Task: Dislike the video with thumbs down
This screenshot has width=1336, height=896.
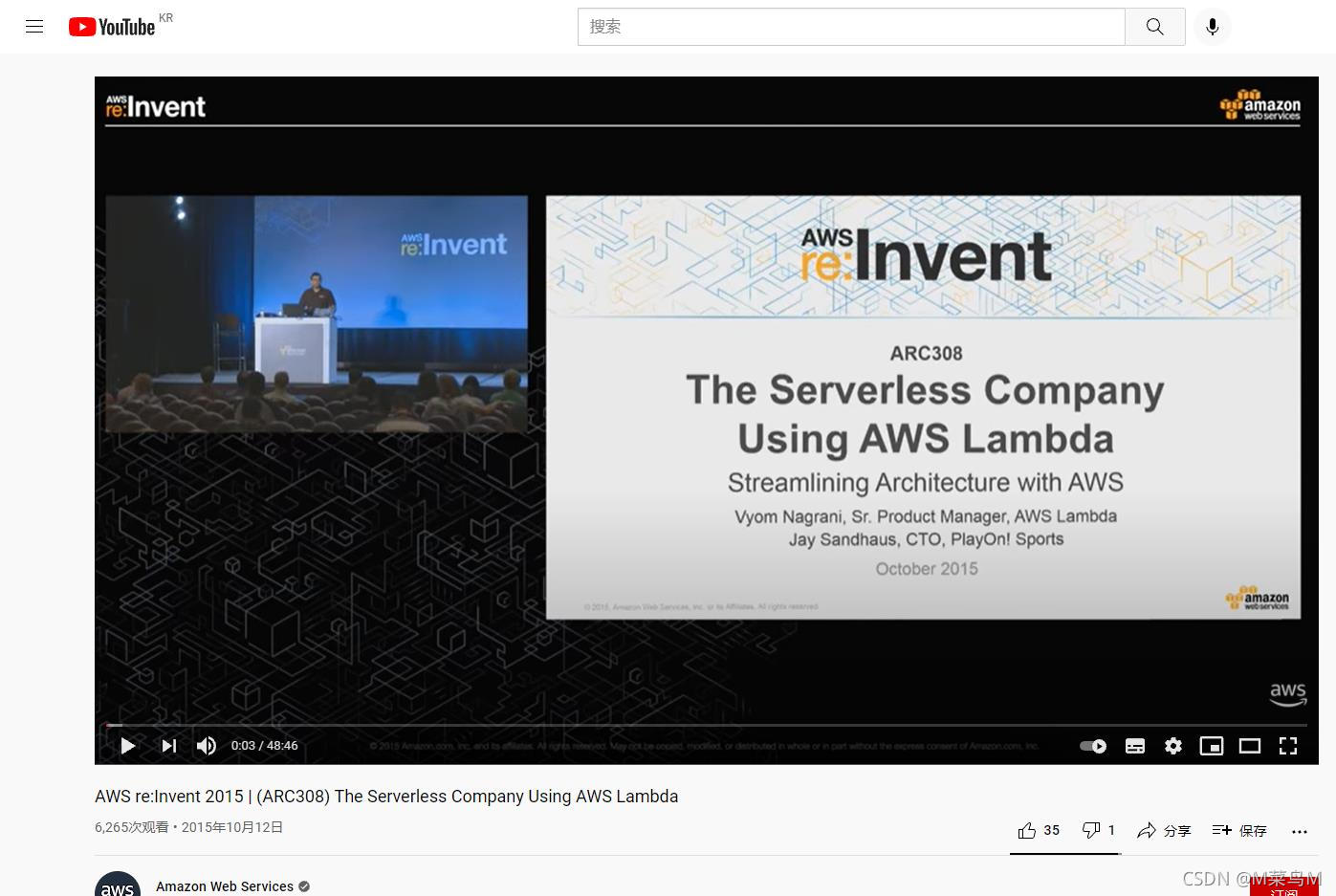Action: [1099, 830]
